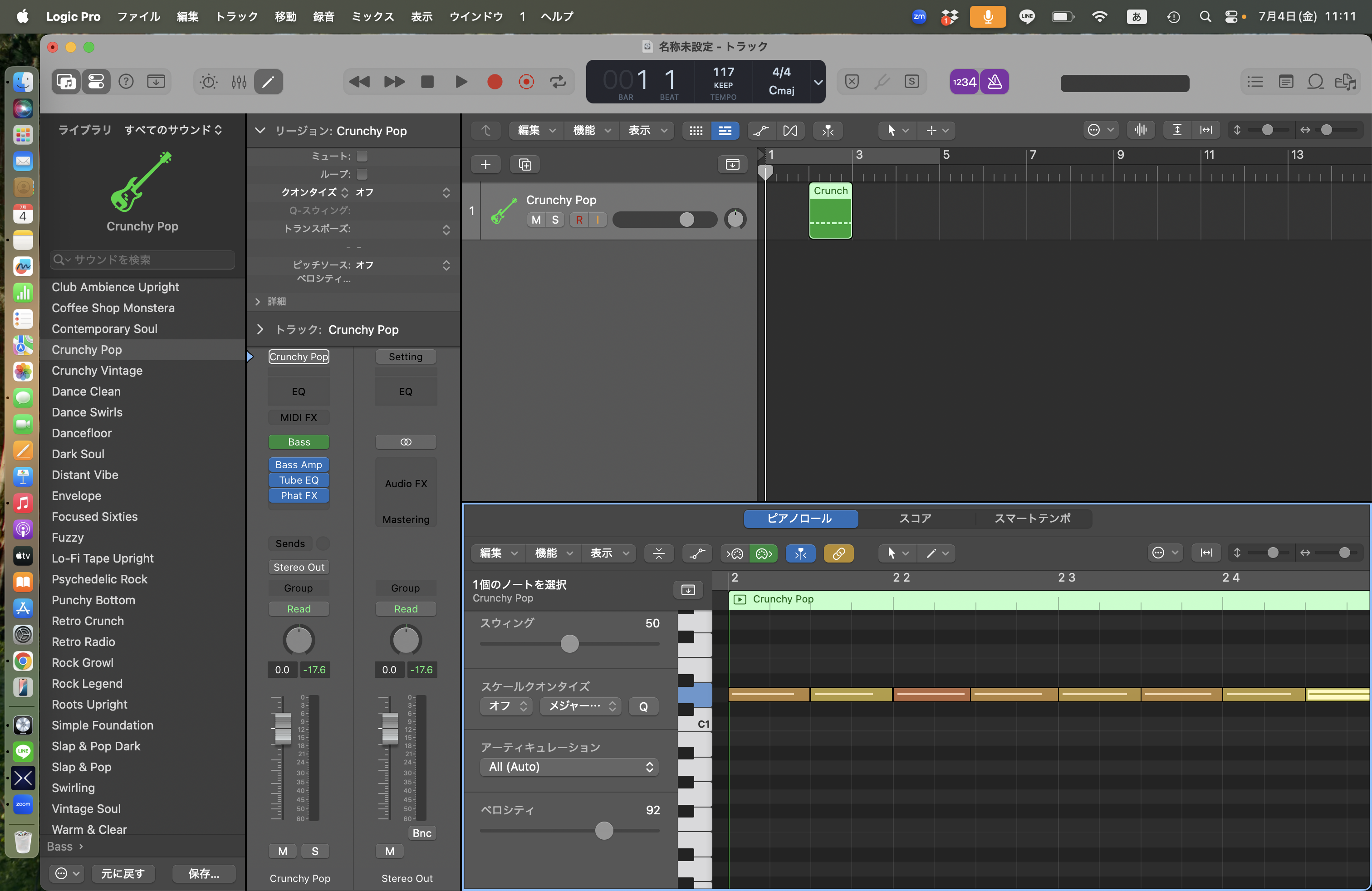
Task: Toggle Flex crossover icon in Tracks toolbar
Action: [790, 130]
